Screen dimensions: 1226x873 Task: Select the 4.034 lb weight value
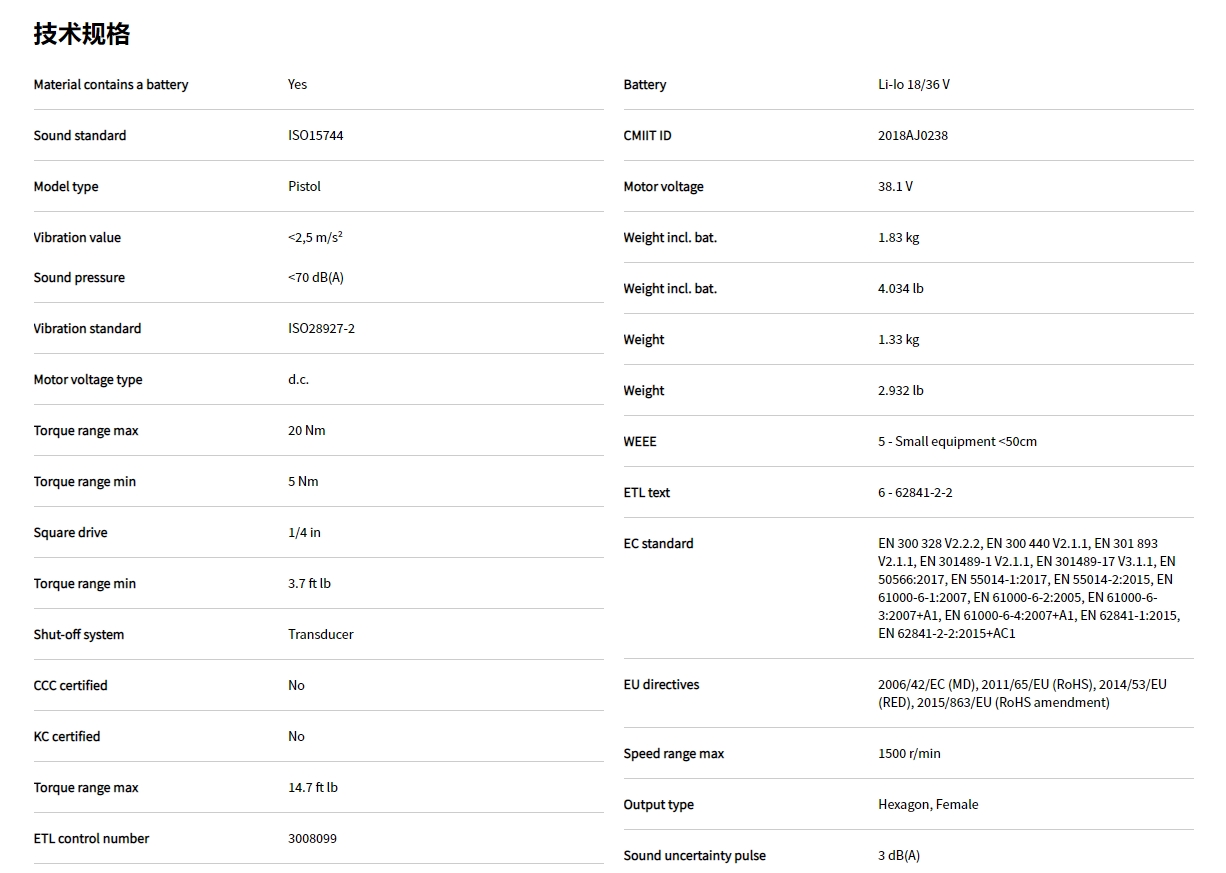pyautogui.click(x=900, y=289)
